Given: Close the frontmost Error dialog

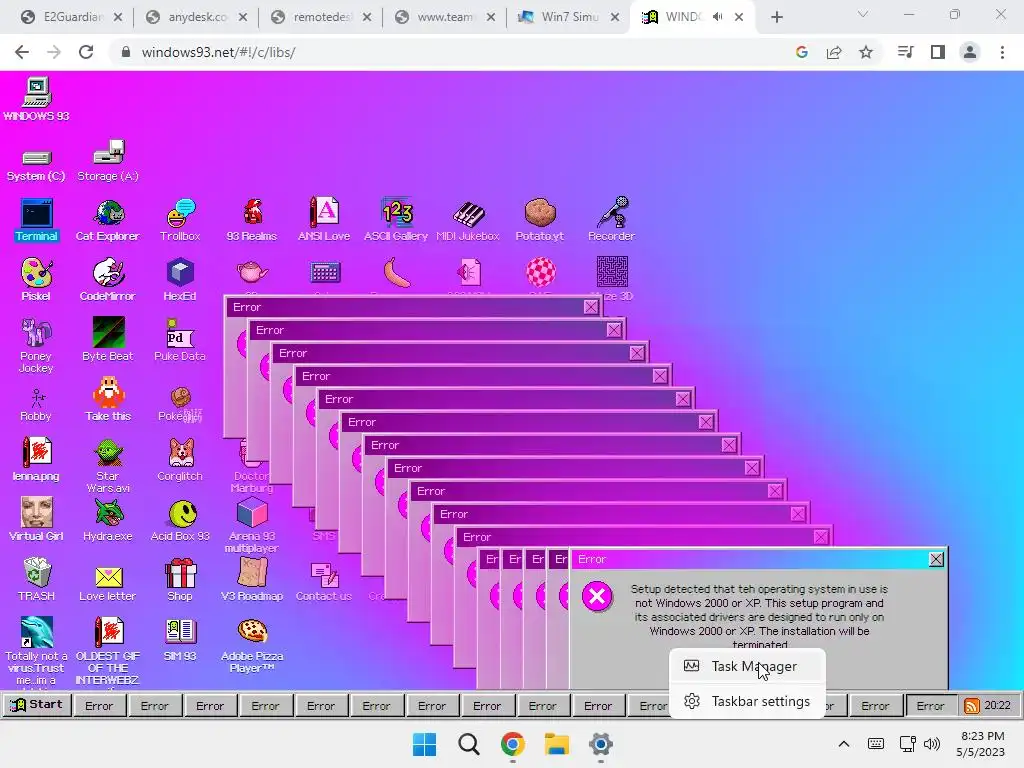Looking at the screenshot, I should [x=936, y=560].
